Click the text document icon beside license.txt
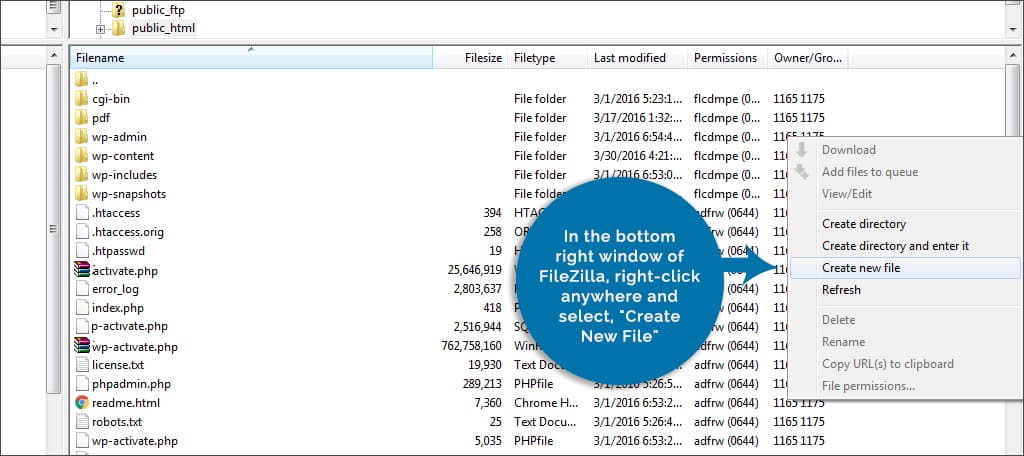The width and height of the screenshot is (1024, 456). (x=82, y=365)
